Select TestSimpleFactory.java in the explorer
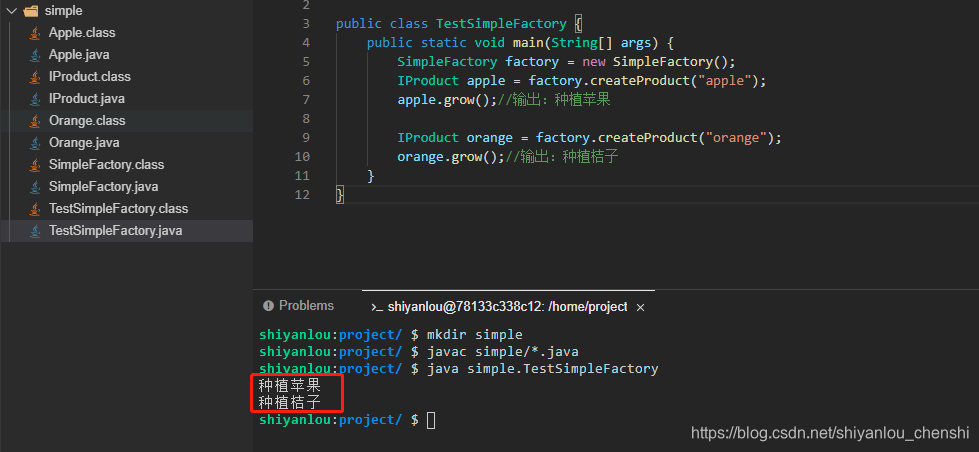 point(116,231)
